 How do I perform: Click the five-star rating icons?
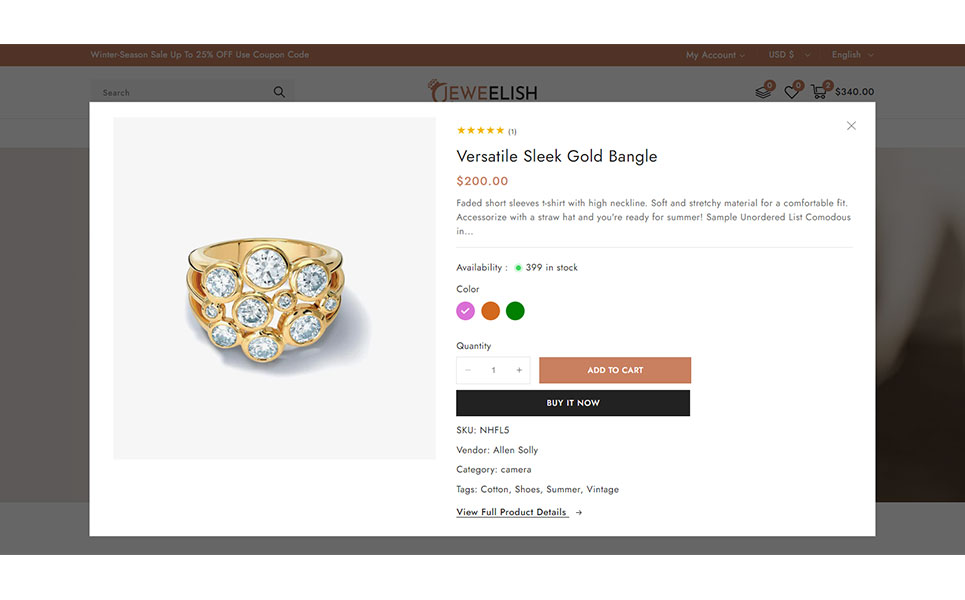pos(480,131)
